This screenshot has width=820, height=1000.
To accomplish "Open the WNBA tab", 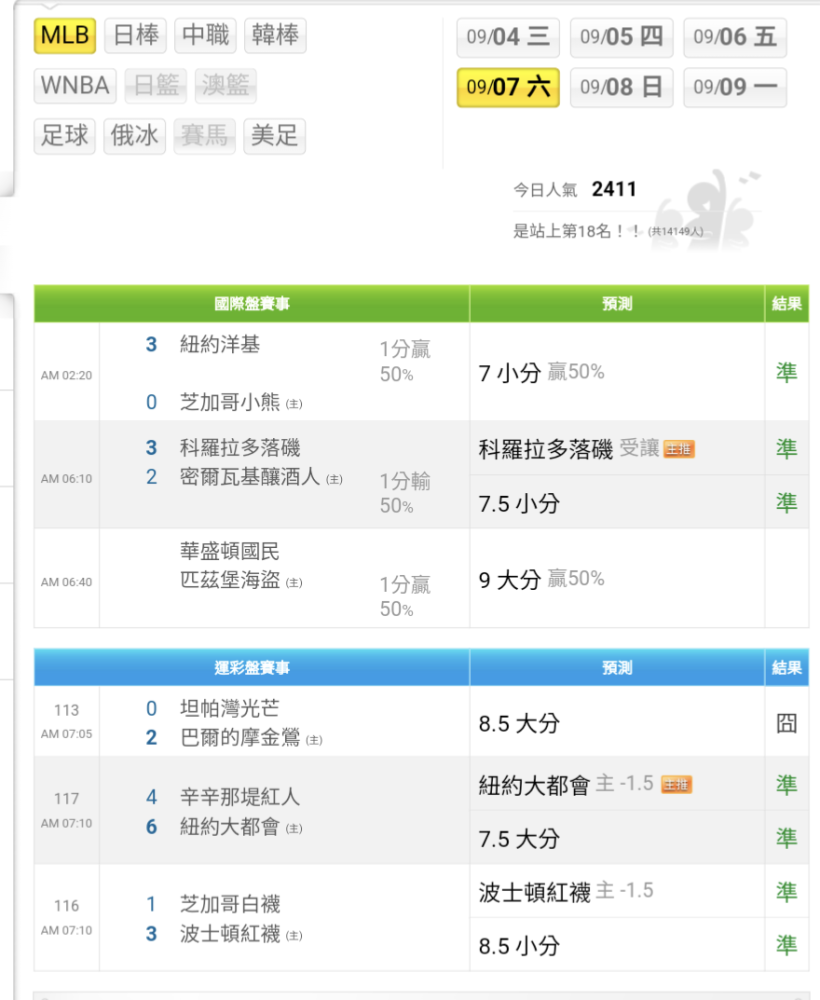I will point(75,86).
